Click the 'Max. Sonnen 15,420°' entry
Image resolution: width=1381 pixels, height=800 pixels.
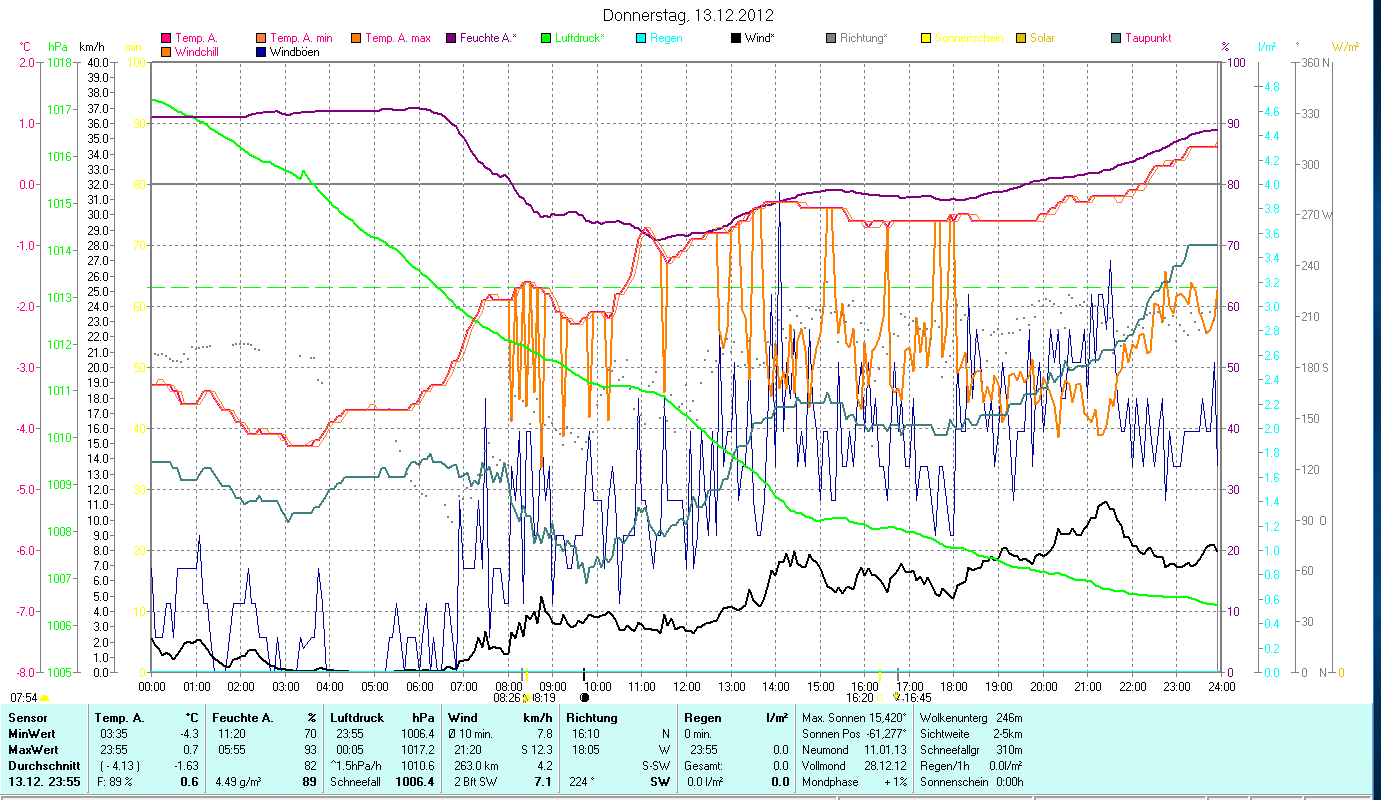[854, 718]
